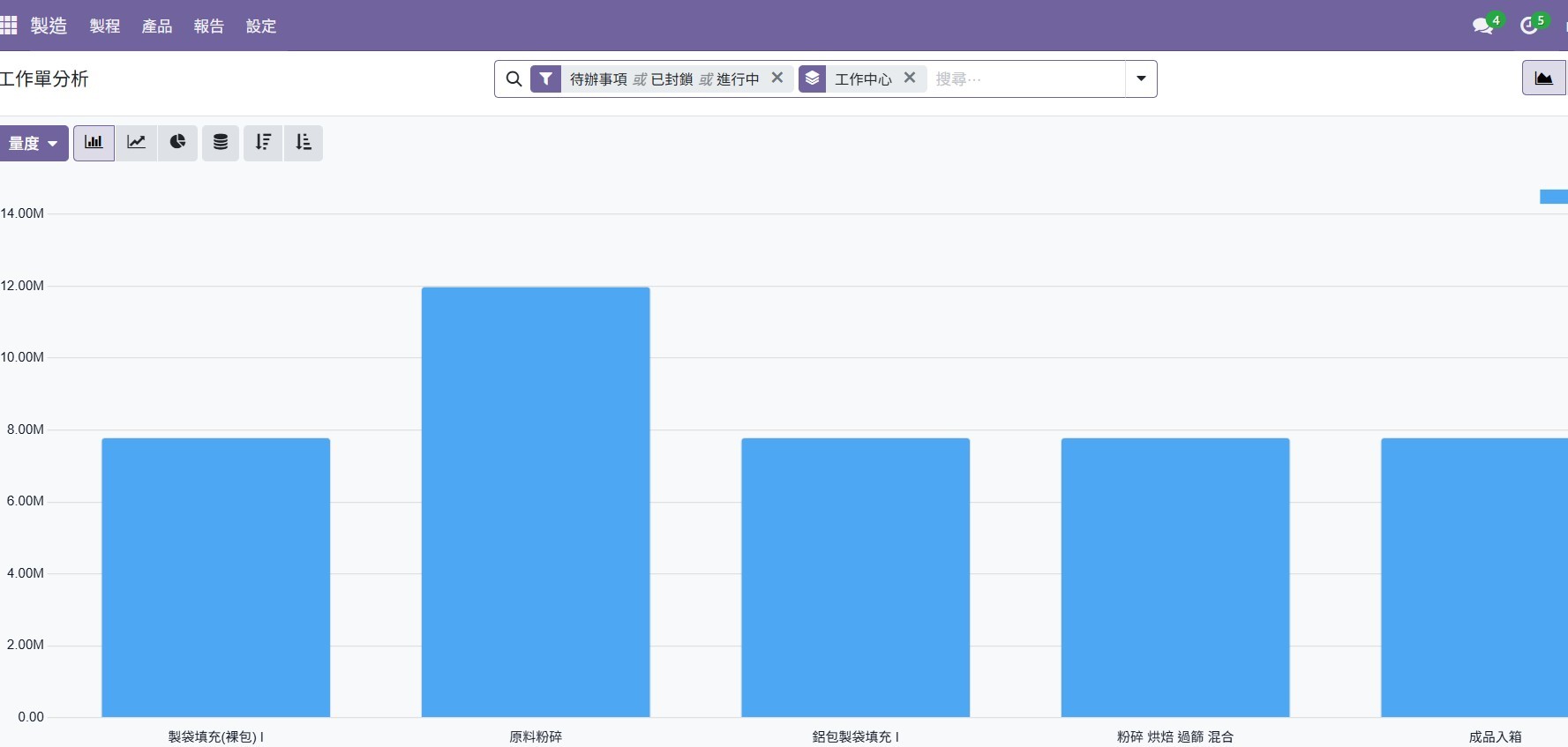Image resolution: width=1568 pixels, height=747 pixels.
Task: Select bar chart mode
Action: (x=94, y=143)
